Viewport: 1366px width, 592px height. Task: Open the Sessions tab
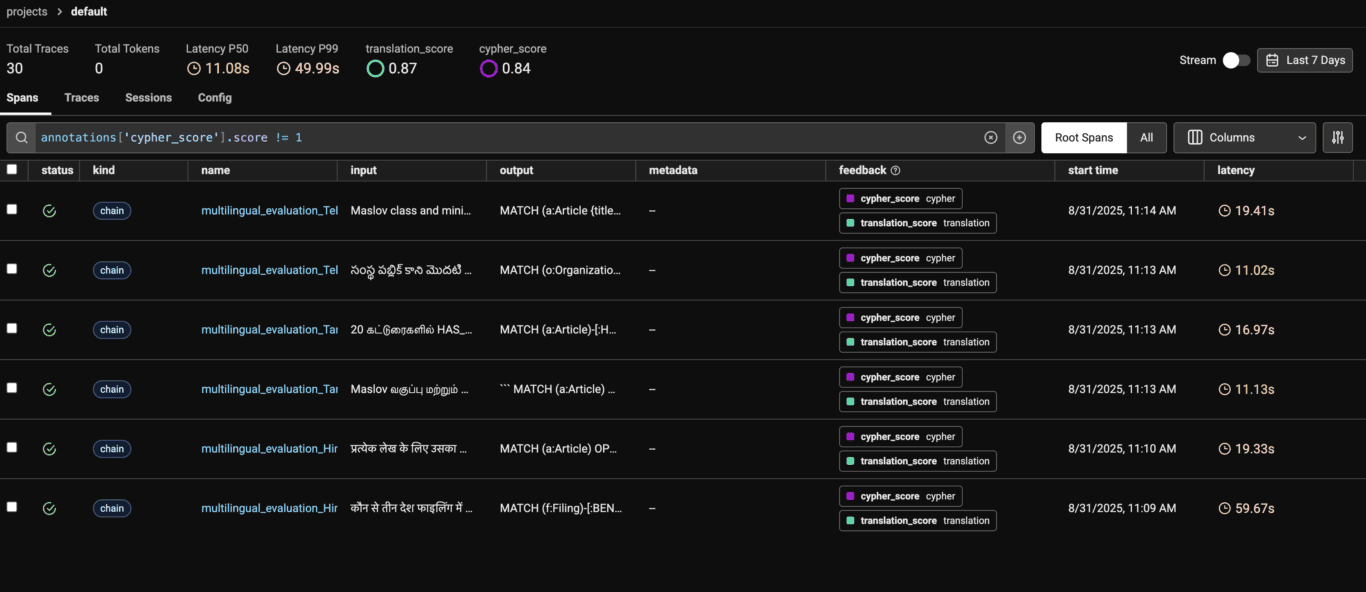[x=148, y=97]
